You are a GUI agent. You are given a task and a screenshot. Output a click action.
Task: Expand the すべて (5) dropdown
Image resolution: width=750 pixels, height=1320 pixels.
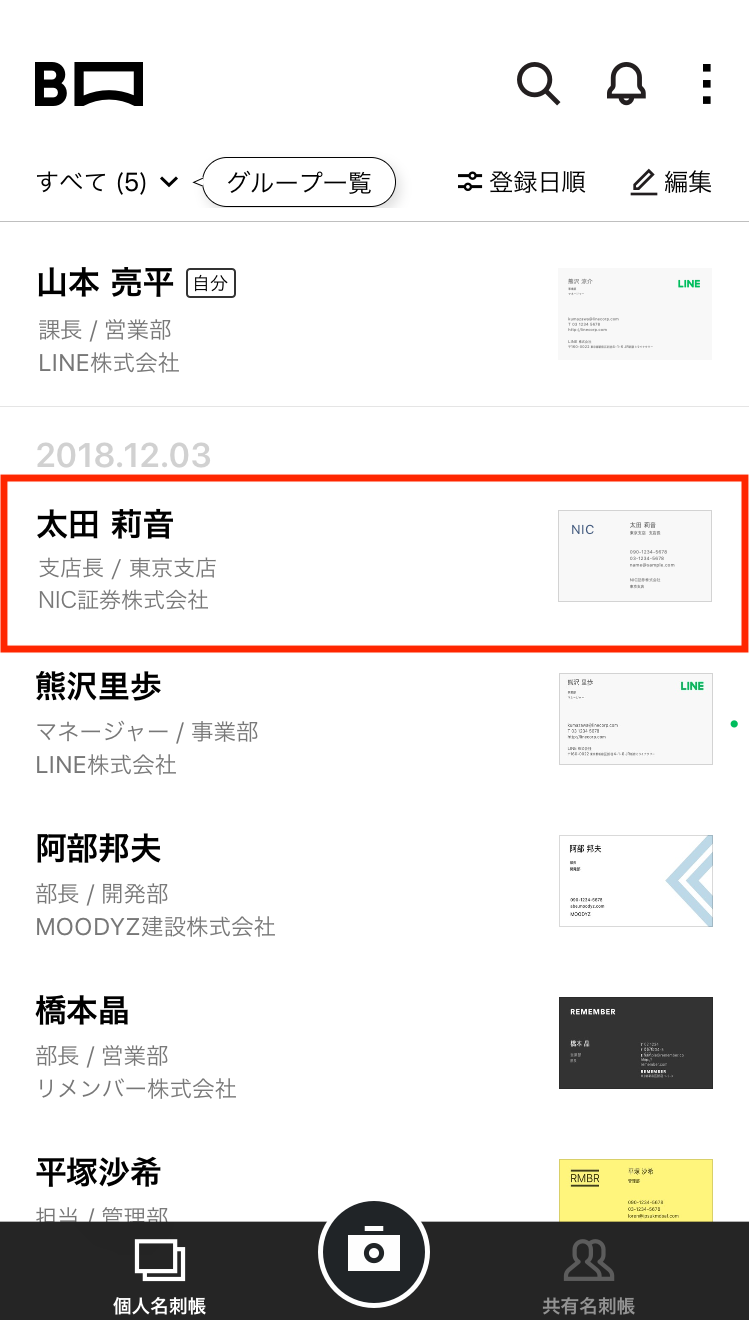coord(107,182)
